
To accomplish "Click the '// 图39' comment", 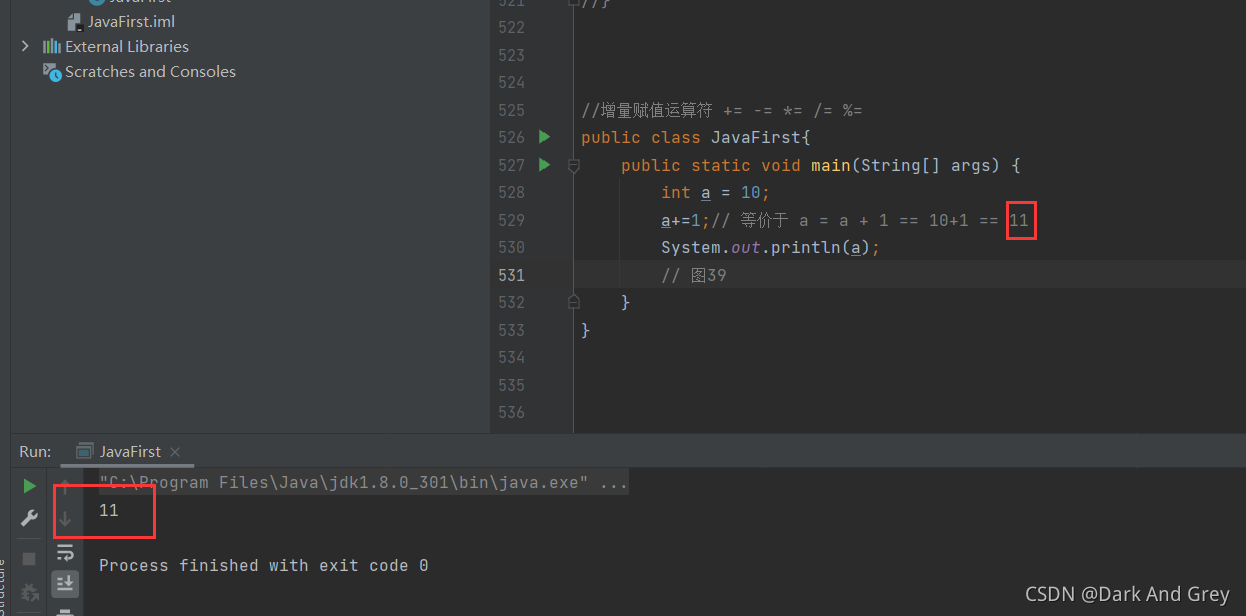I will pos(694,275).
